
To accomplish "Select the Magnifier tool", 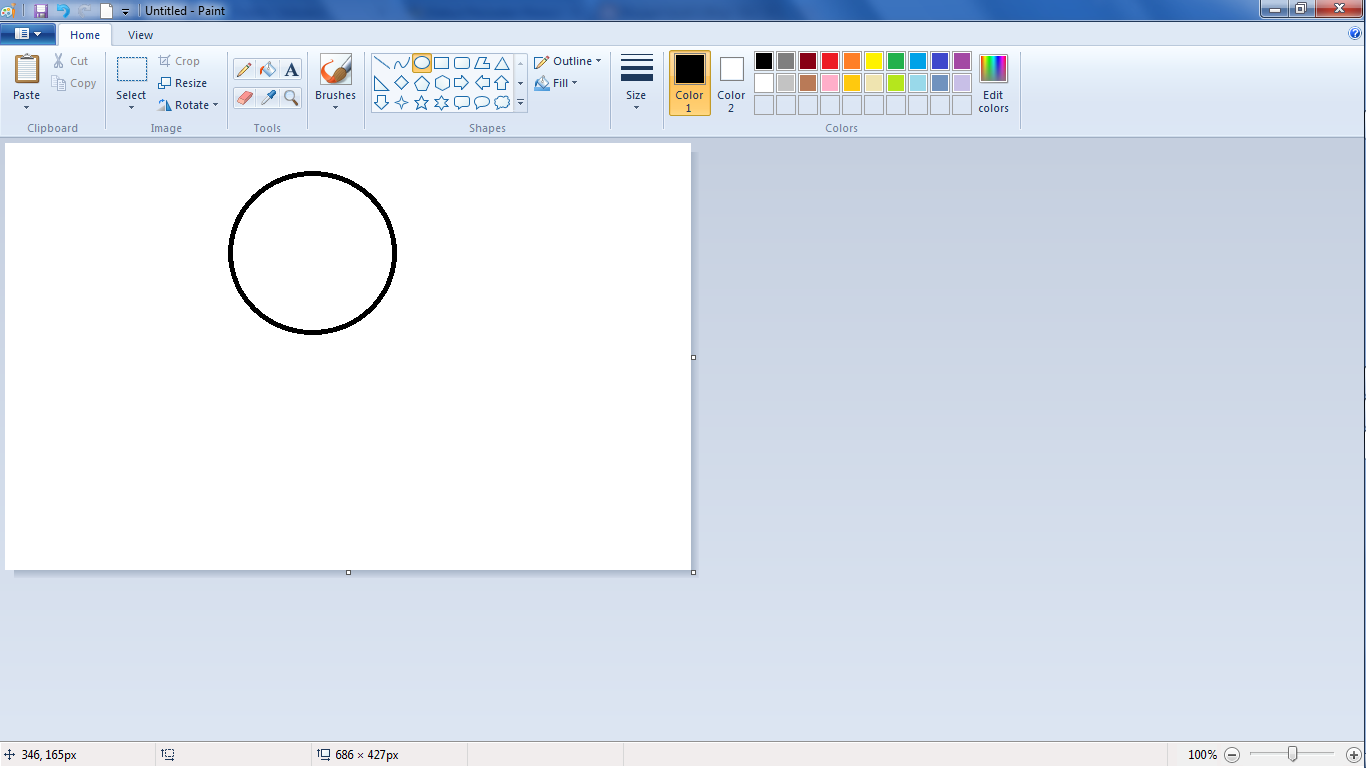I will [290, 98].
